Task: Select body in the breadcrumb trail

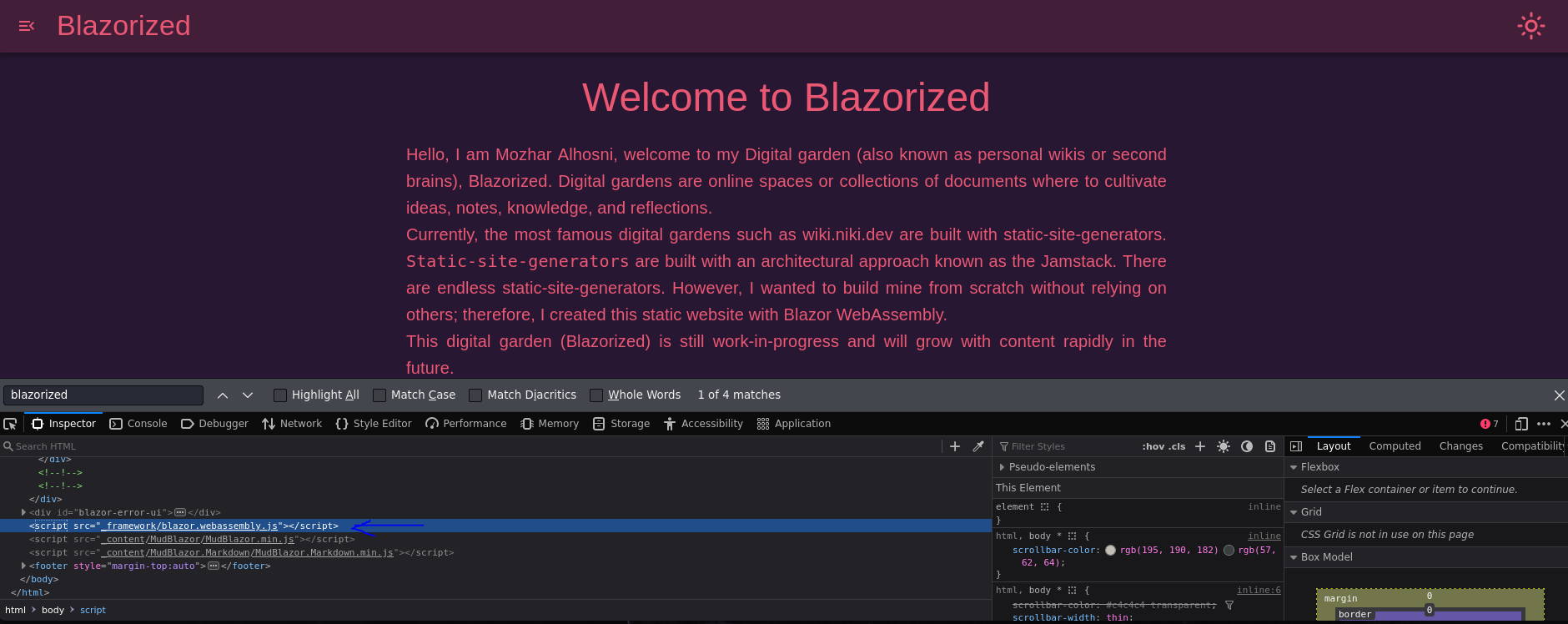Action: (x=53, y=610)
